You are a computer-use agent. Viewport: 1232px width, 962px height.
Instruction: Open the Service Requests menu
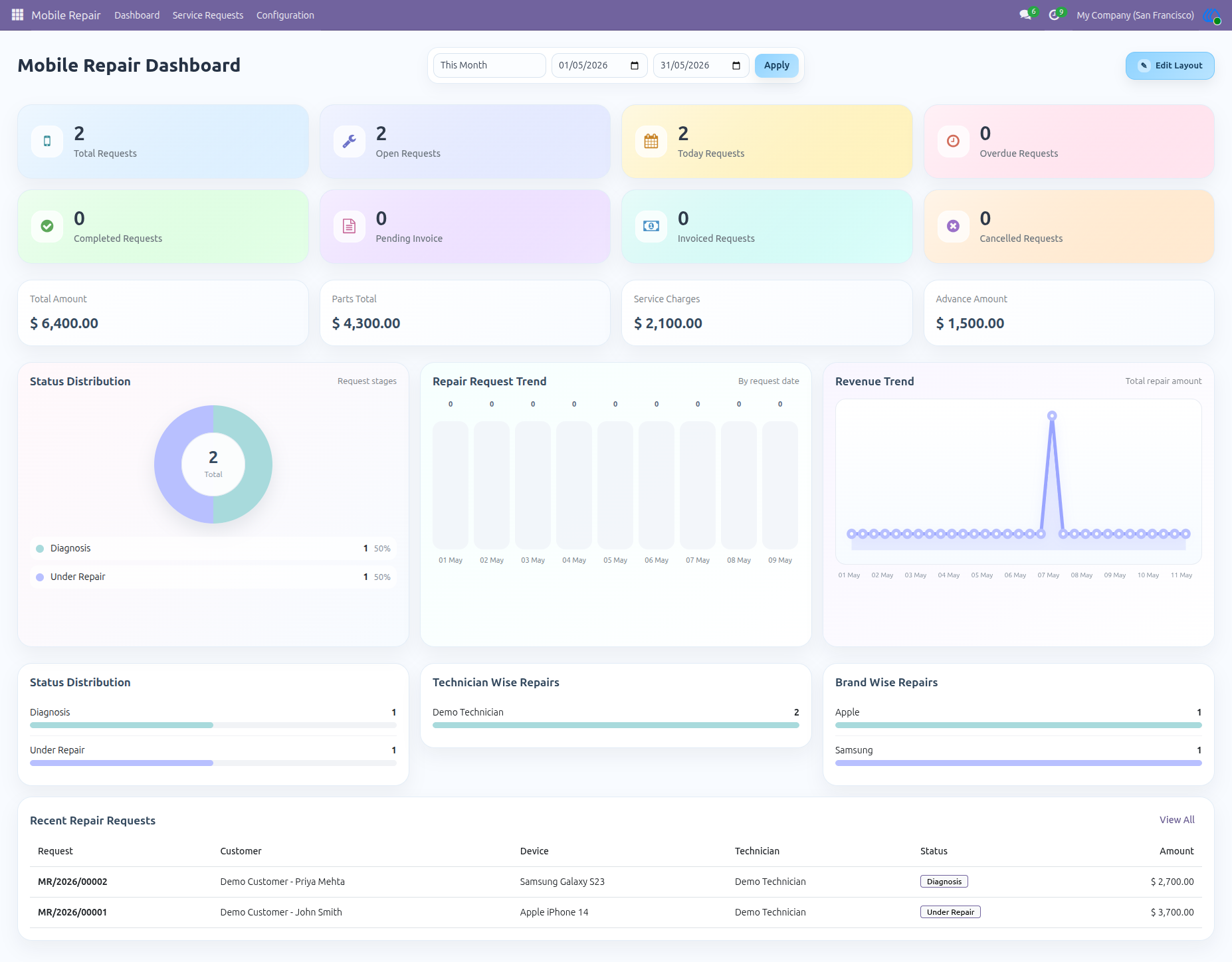tap(208, 15)
